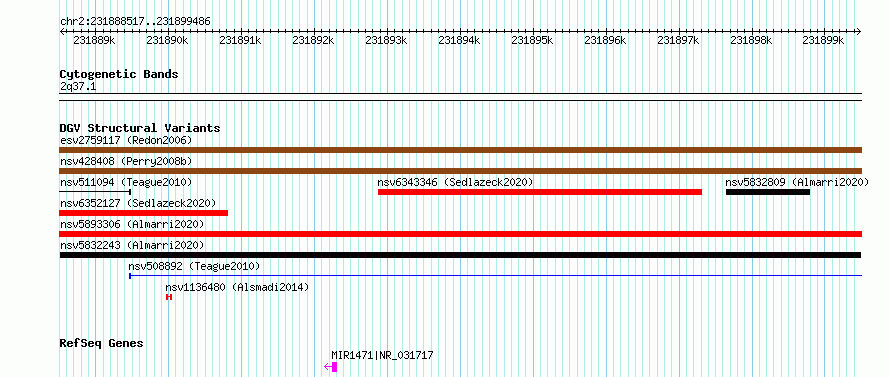Open the nsv5832809 (Almarri2020) label

[797, 182]
